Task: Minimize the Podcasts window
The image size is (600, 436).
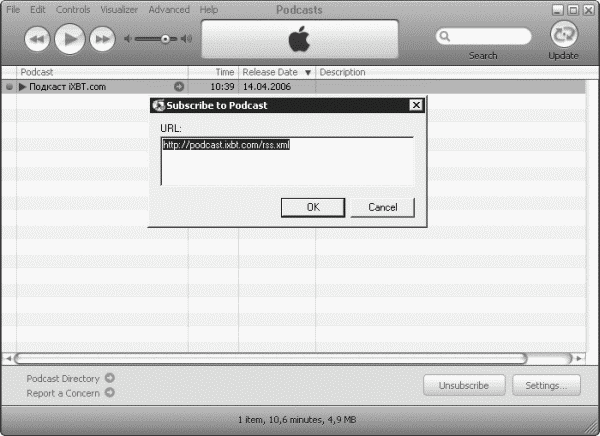Action: (x=558, y=10)
